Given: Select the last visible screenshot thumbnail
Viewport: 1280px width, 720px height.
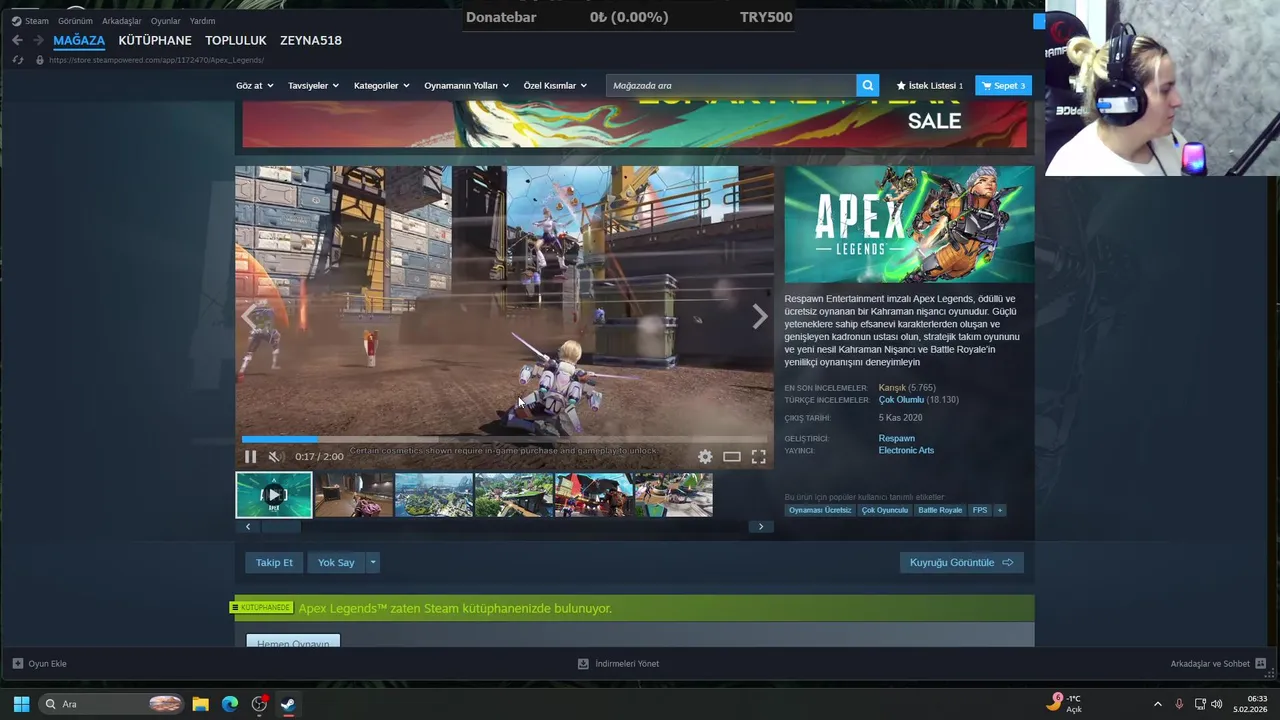Looking at the screenshot, I should tap(674, 495).
